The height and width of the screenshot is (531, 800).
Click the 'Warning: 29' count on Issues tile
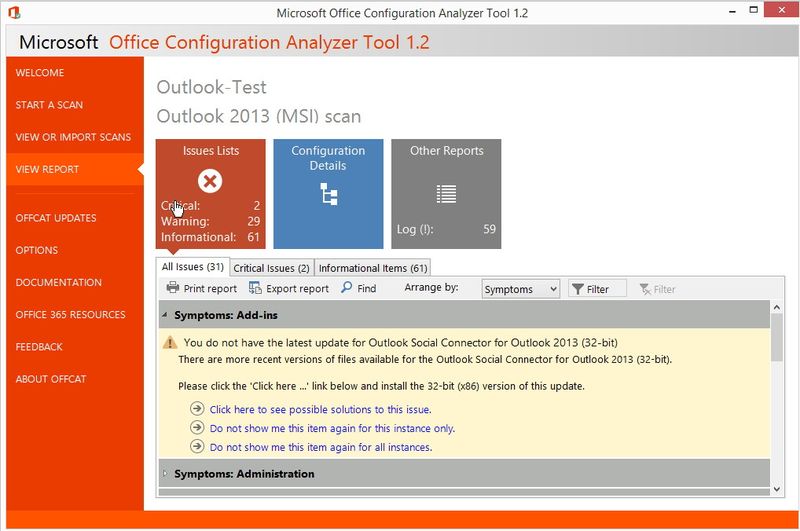click(210, 221)
